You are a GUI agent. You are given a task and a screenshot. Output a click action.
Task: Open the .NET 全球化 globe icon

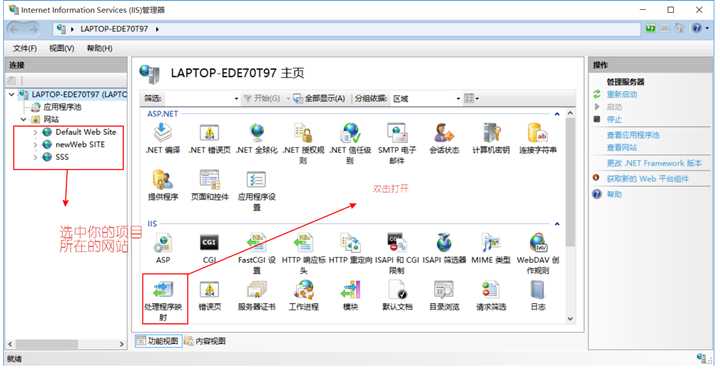pyautogui.click(x=257, y=133)
